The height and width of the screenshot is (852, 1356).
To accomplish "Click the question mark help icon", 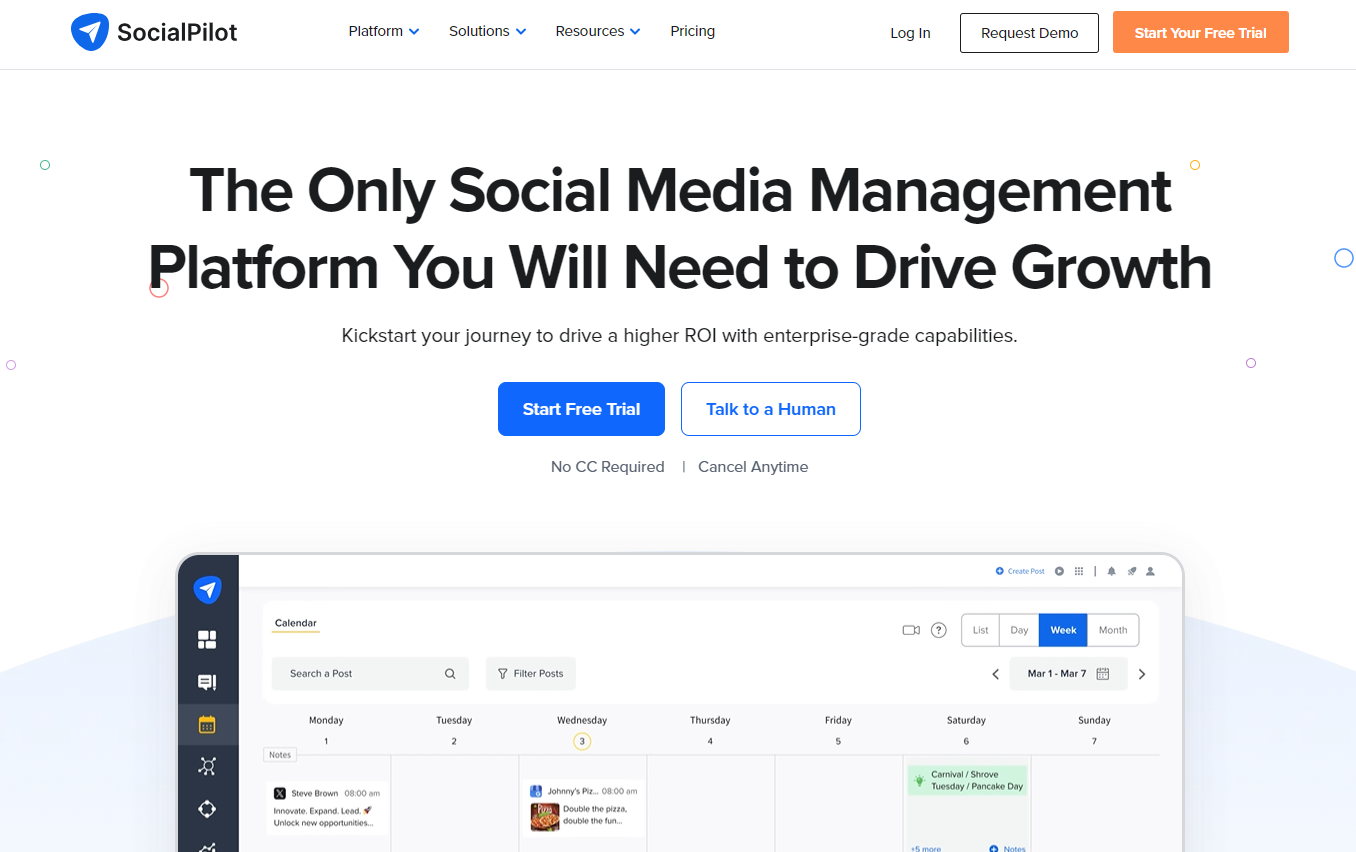I will [939, 630].
